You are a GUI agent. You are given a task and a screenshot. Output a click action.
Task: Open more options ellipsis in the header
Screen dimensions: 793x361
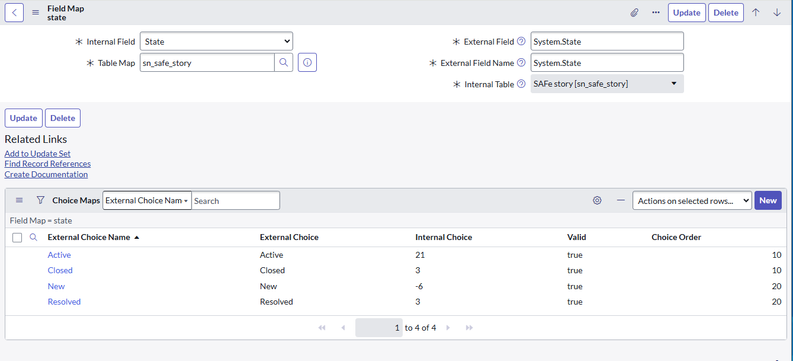pyautogui.click(x=656, y=13)
